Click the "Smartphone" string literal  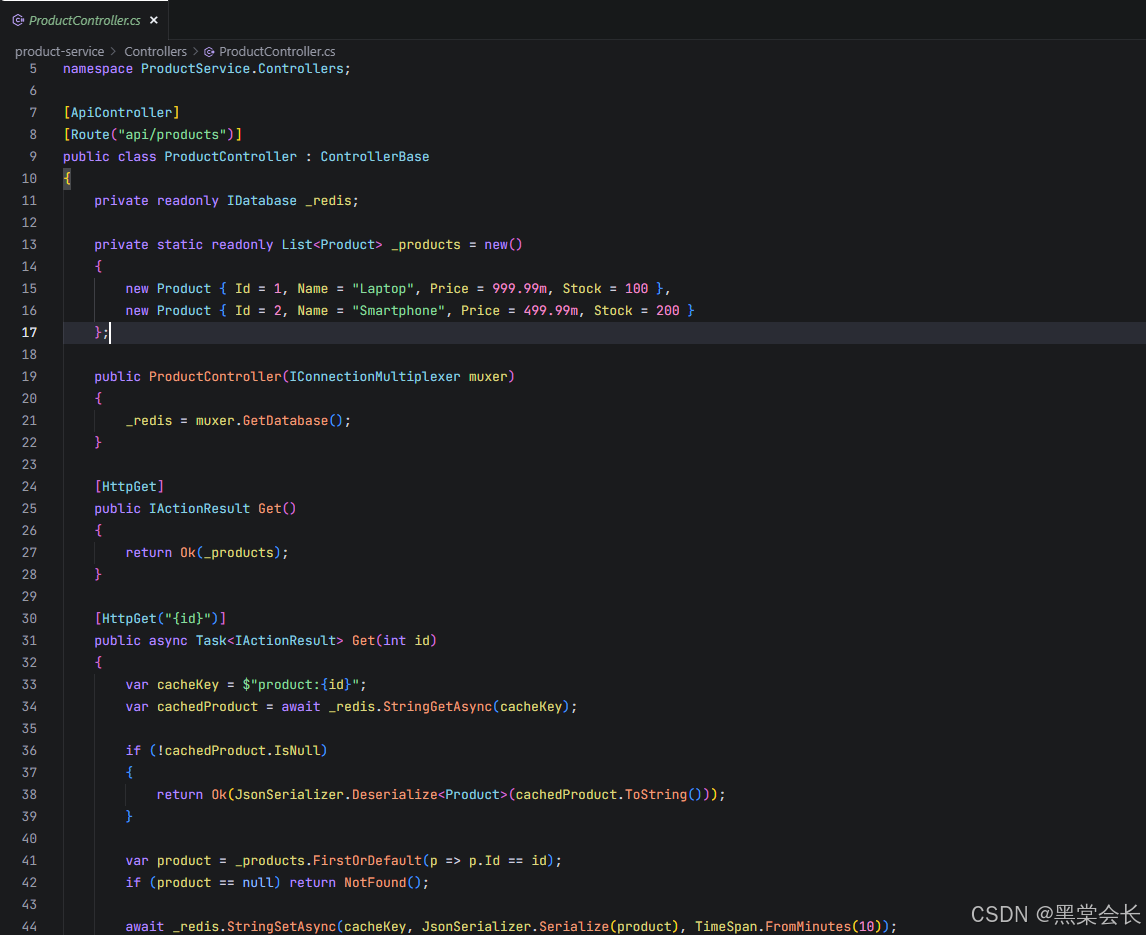pos(398,311)
